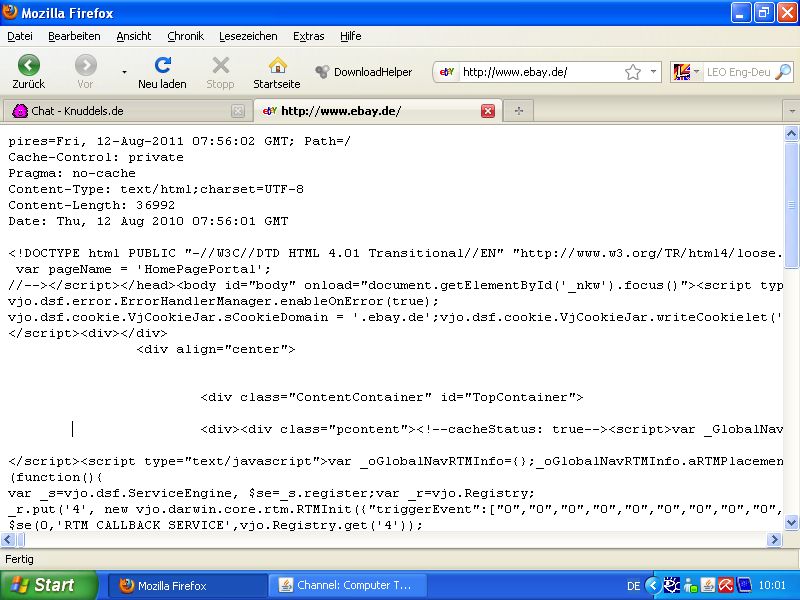Screen dimensions: 800x600
Task: Click the Knuddels tab favicon
Action: (20, 111)
